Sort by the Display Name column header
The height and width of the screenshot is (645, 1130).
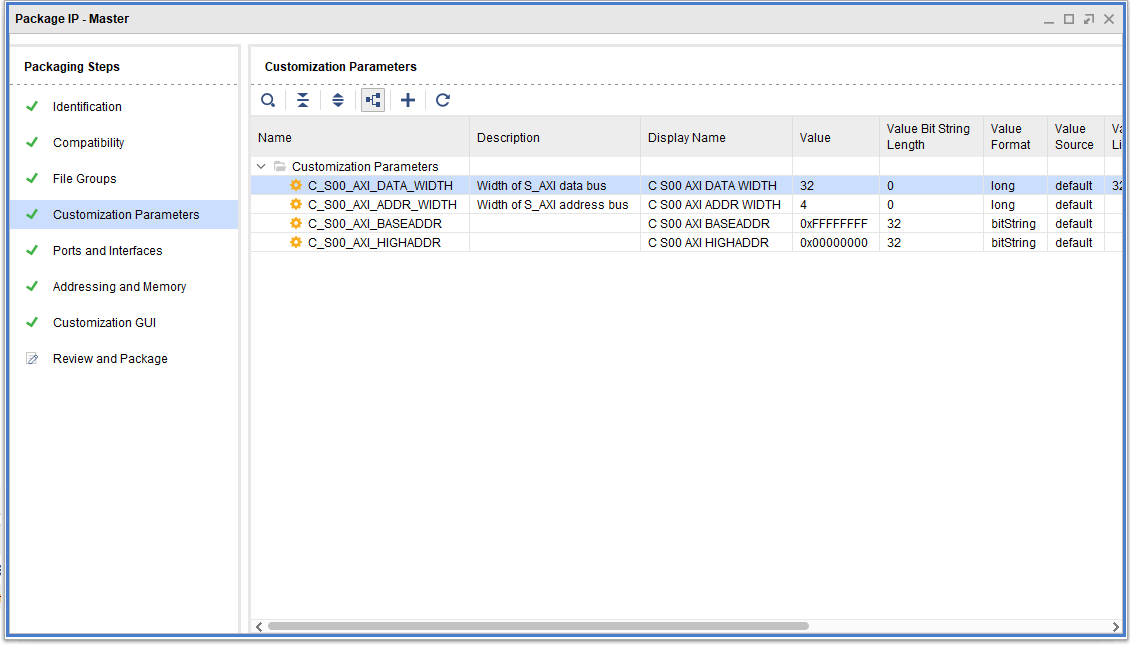tap(716, 137)
